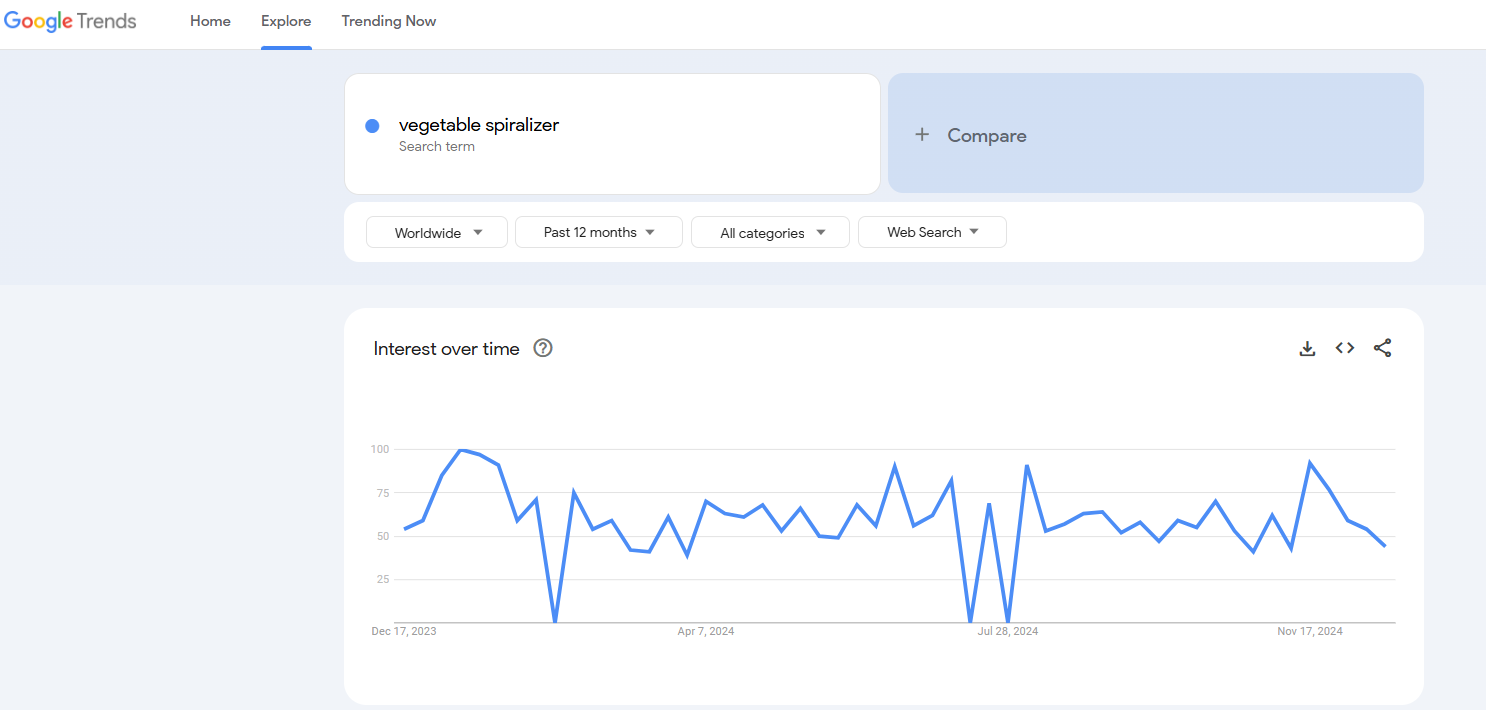Screen dimensions: 1486x710
Task: Click the chart peak near 100
Action: coord(461,450)
